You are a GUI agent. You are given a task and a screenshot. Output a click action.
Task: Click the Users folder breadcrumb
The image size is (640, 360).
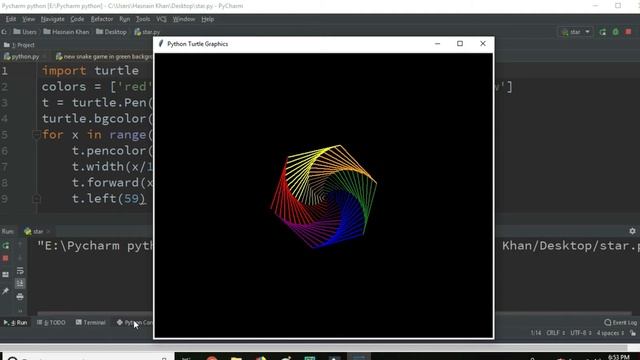pyautogui.click(x=25, y=32)
